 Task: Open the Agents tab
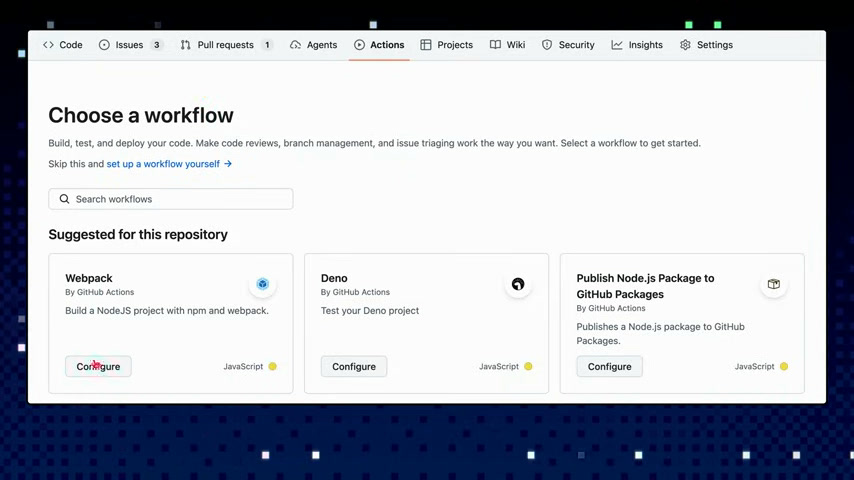314,45
